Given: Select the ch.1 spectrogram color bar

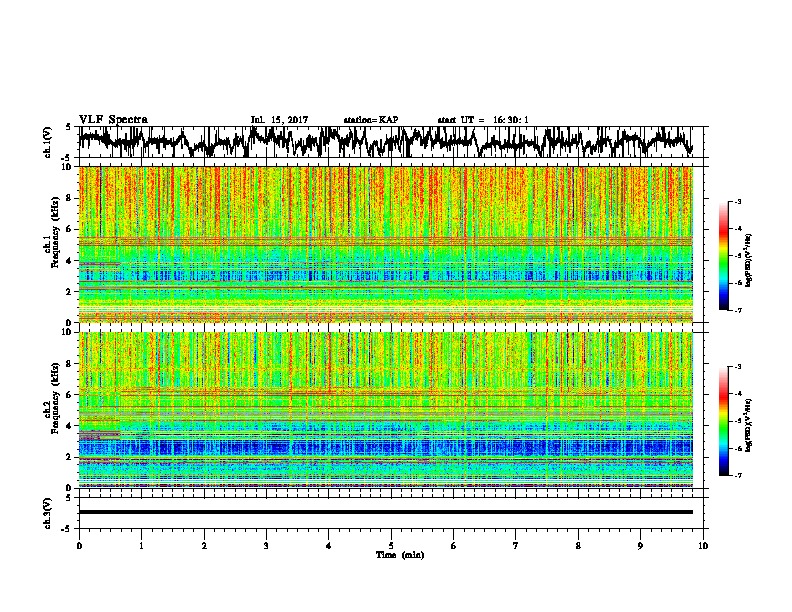Looking at the screenshot, I should 723,256.
